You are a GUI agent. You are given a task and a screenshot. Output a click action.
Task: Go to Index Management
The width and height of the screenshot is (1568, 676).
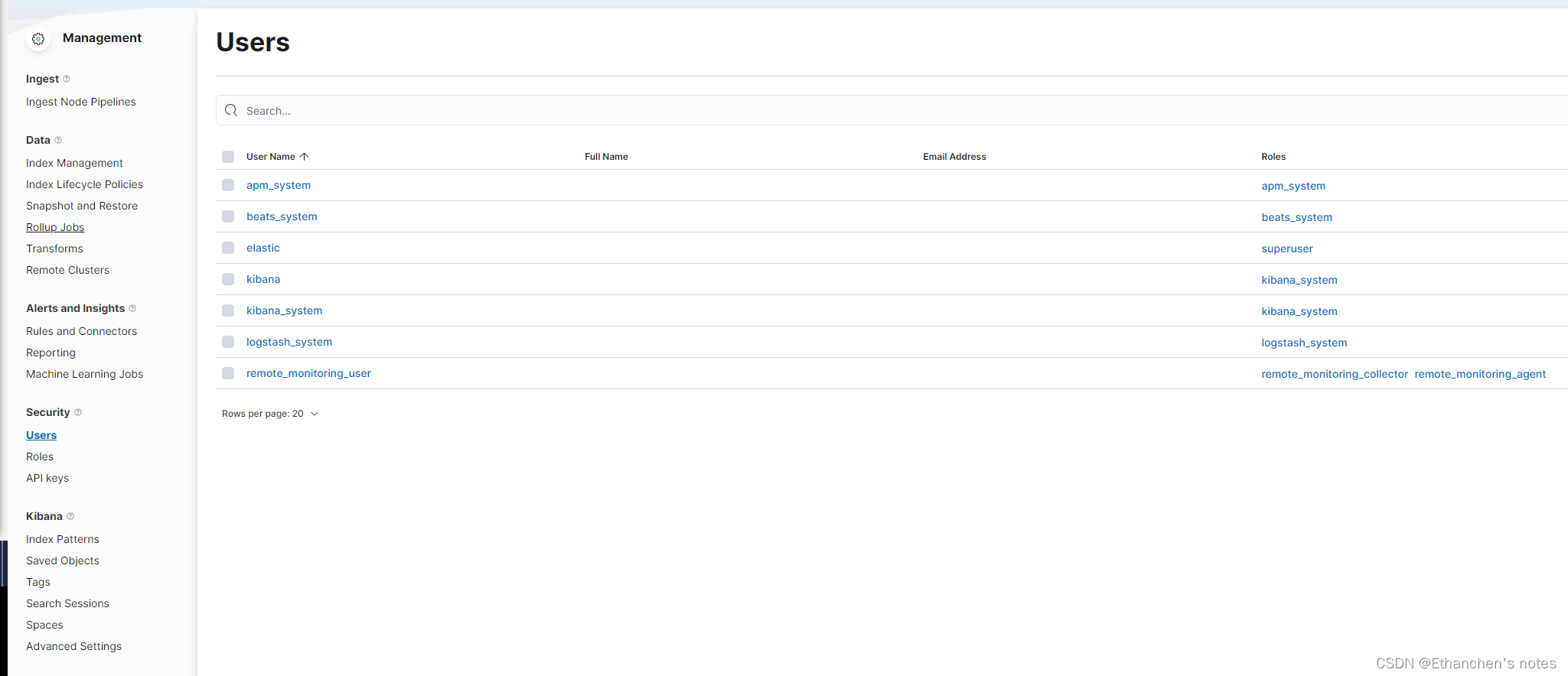pos(74,163)
